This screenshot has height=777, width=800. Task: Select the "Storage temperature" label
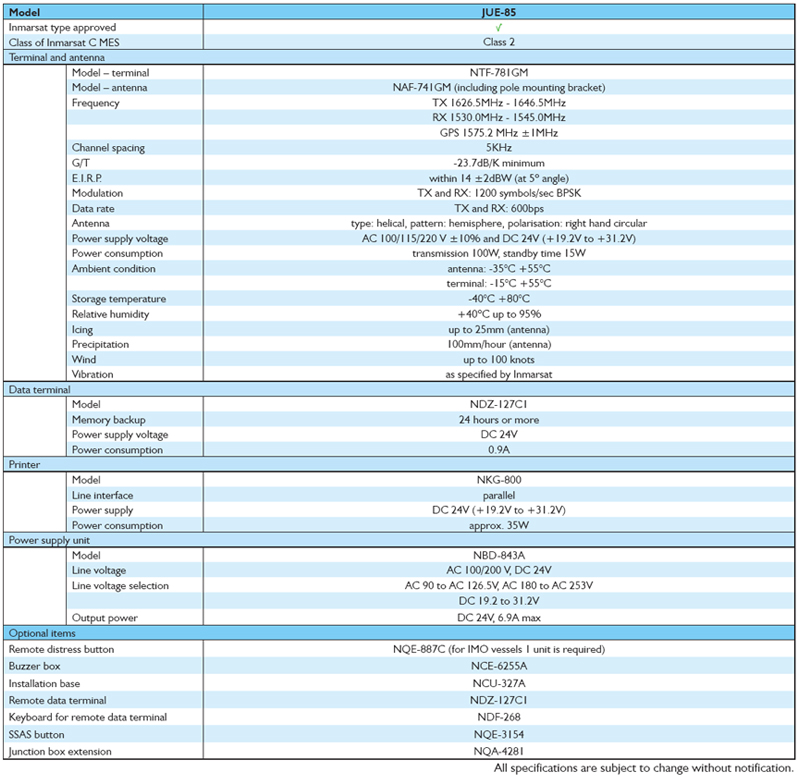coord(118,299)
